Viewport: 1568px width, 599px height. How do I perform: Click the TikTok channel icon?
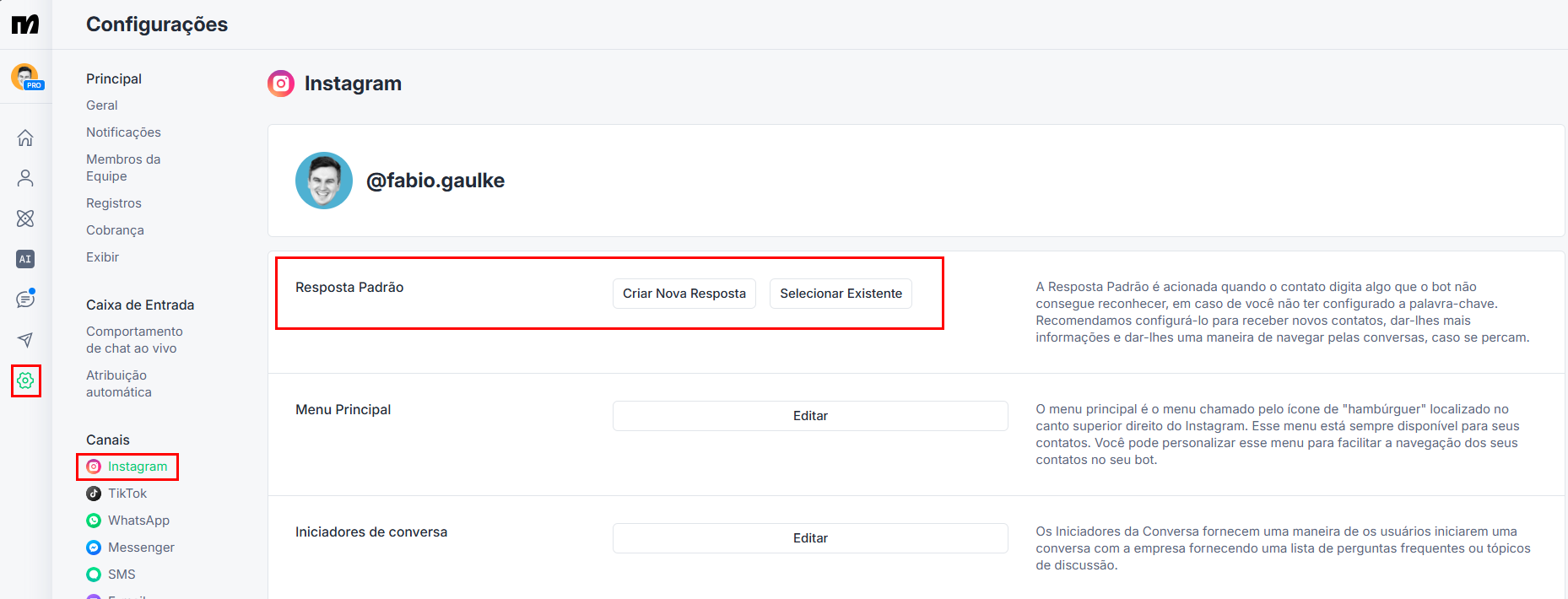[94, 494]
